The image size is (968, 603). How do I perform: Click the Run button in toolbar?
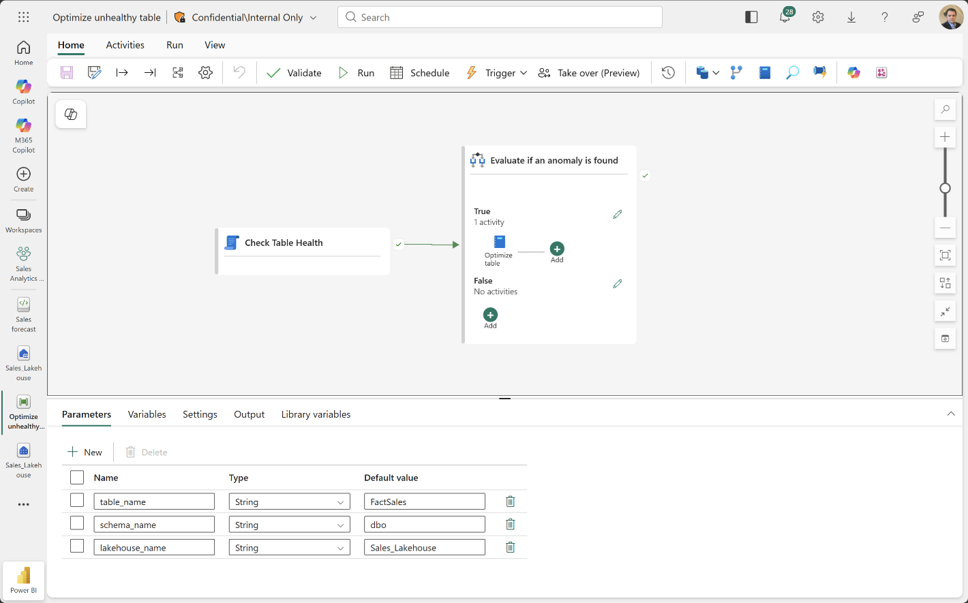coord(356,73)
